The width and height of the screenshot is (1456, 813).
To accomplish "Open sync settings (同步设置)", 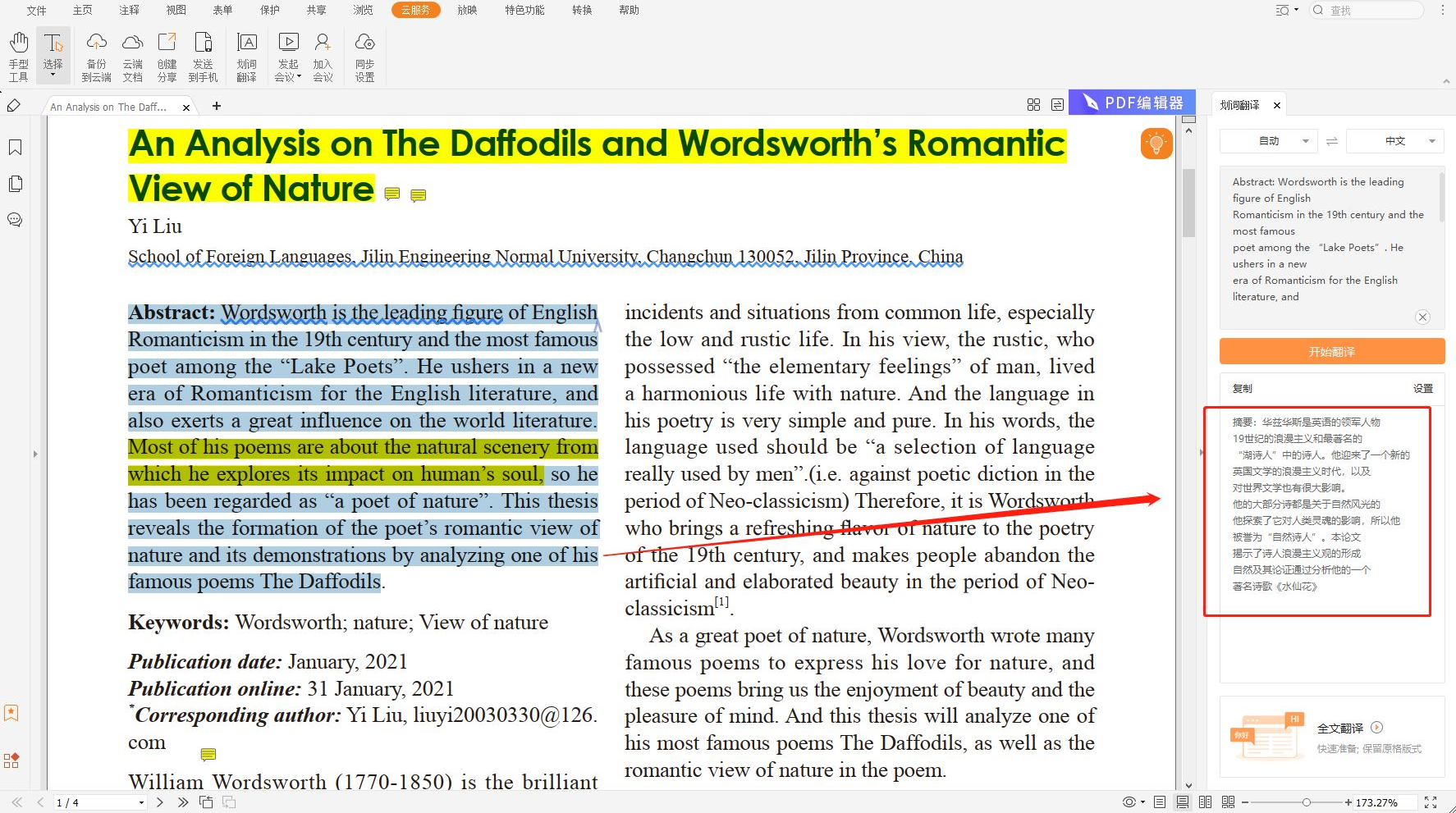I will click(x=364, y=56).
